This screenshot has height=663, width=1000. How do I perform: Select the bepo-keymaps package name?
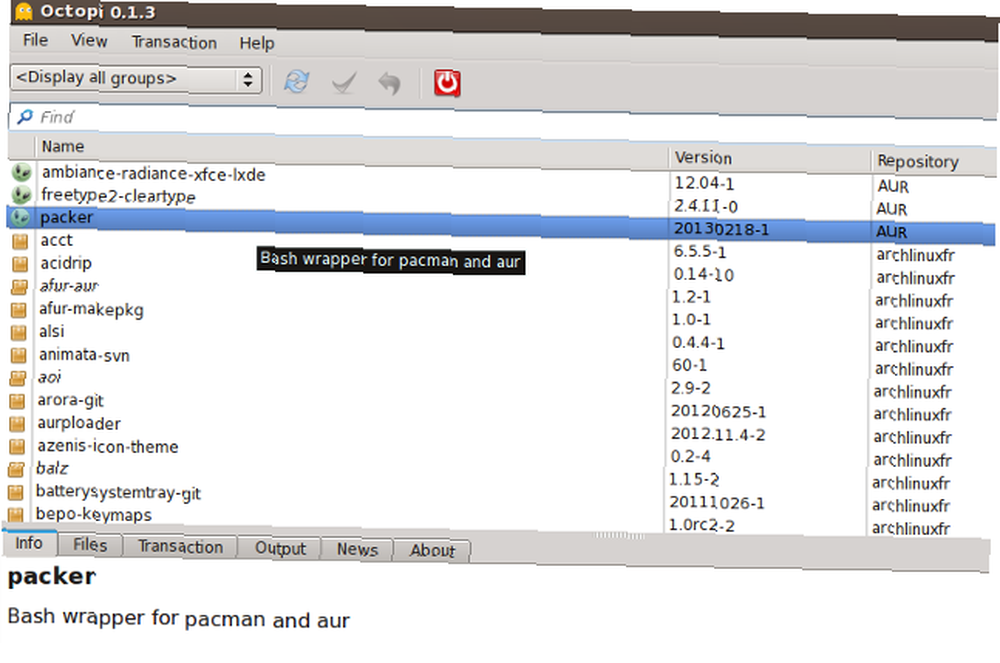(x=94, y=514)
